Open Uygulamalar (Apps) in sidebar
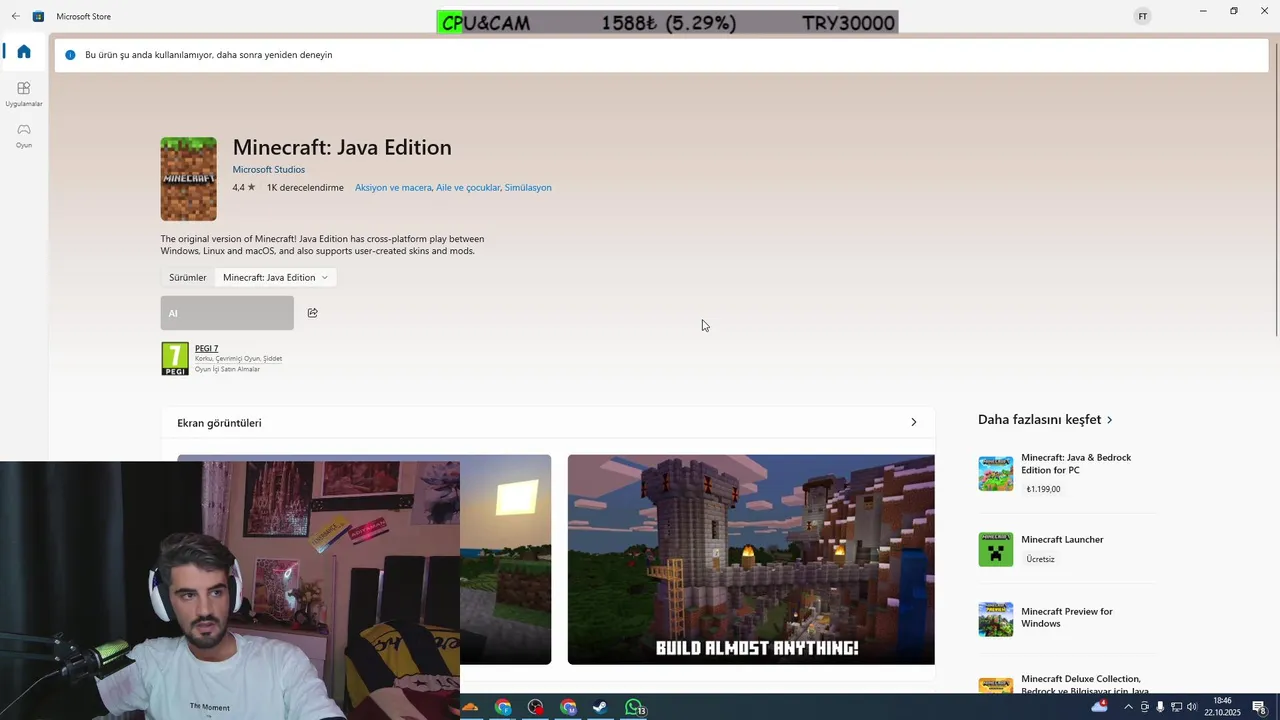Image resolution: width=1280 pixels, height=720 pixels. coord(24,94)
